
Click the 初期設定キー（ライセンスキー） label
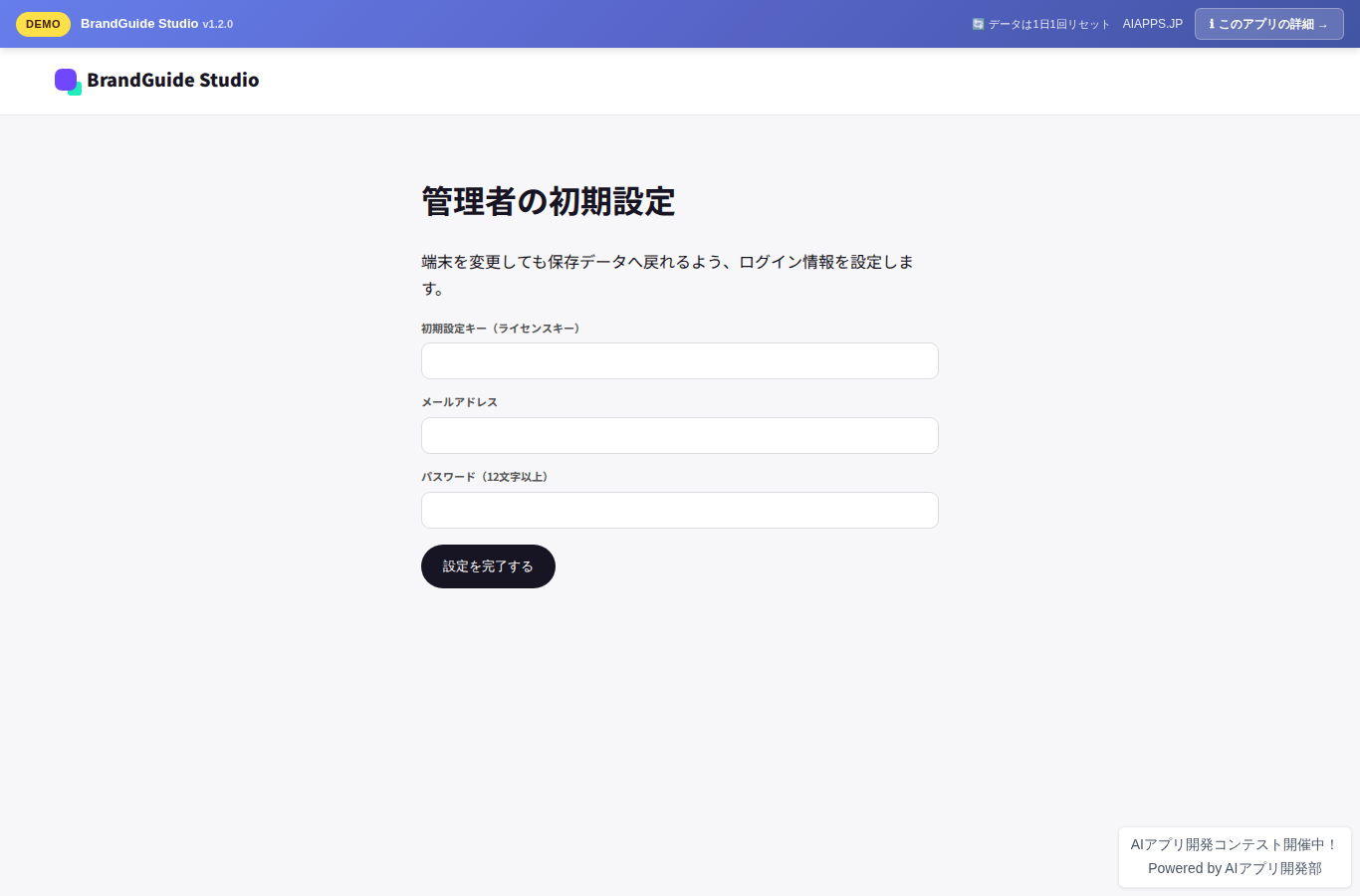pyautogui.click(x=501, y=329)
